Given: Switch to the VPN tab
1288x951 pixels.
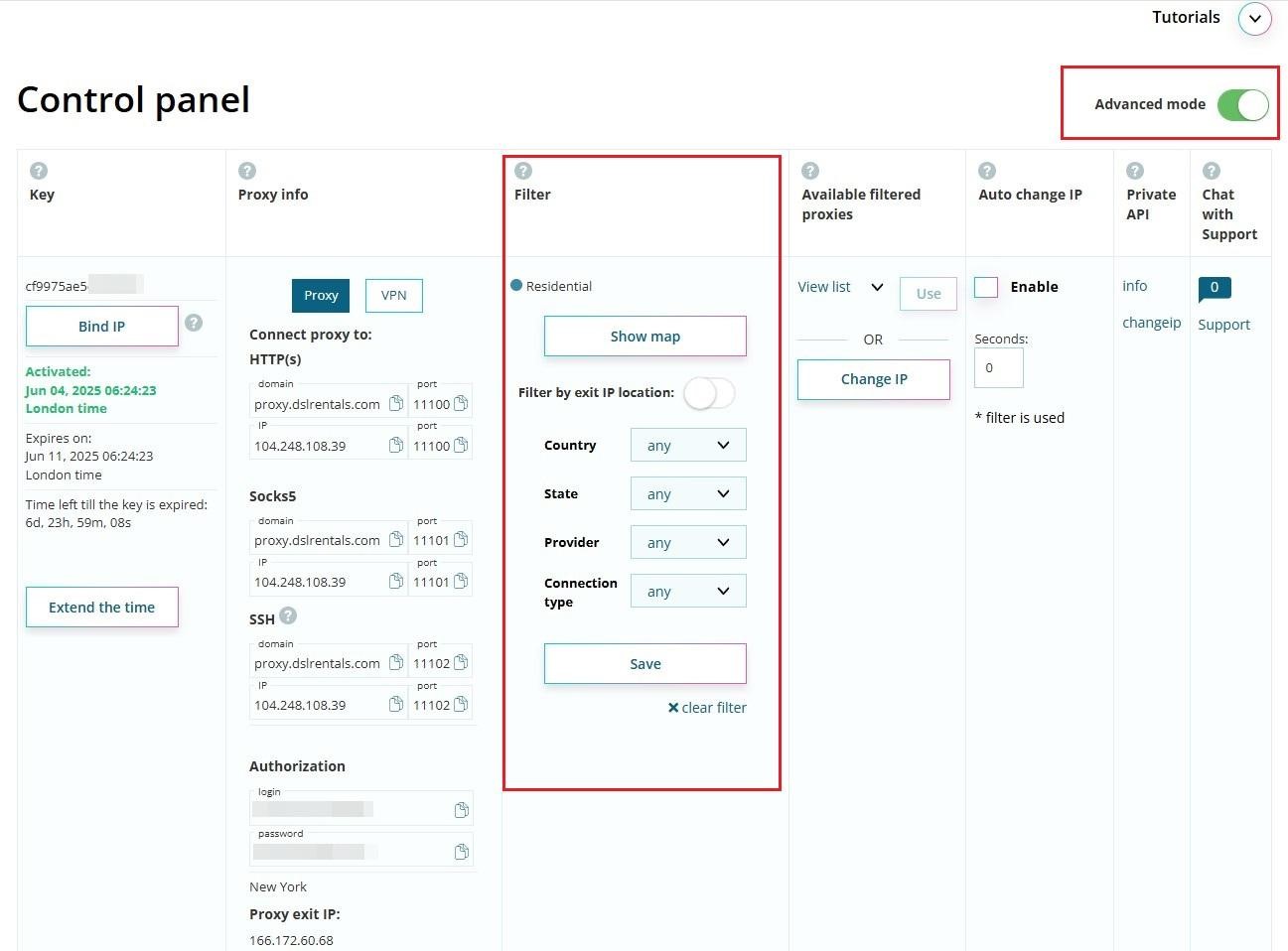Looking at the screenshot, I should tap(393, 296).
